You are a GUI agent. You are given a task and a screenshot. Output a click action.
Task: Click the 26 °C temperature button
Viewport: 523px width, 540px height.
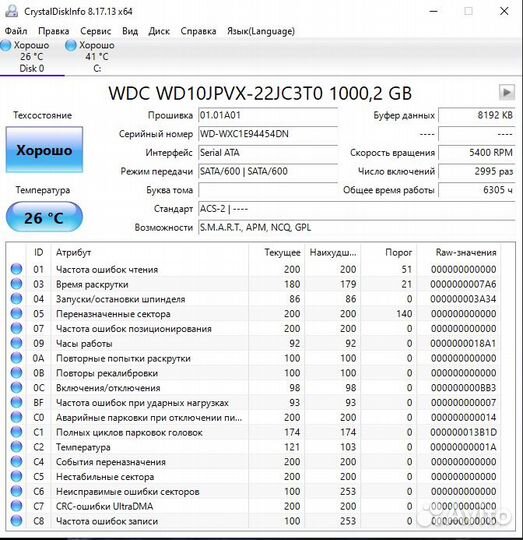click(x=44, y=218)
